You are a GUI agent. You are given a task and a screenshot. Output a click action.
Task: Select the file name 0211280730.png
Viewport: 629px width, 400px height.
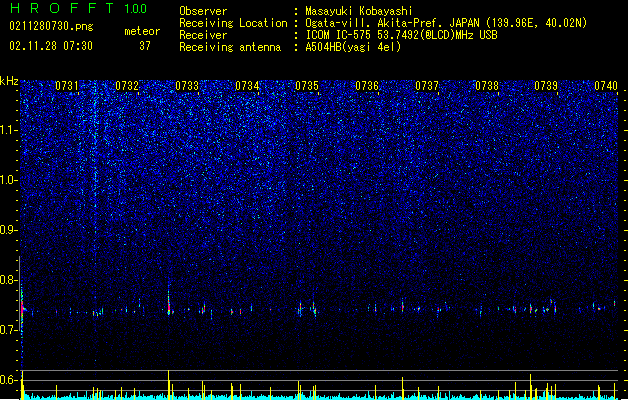click(51, 27)
